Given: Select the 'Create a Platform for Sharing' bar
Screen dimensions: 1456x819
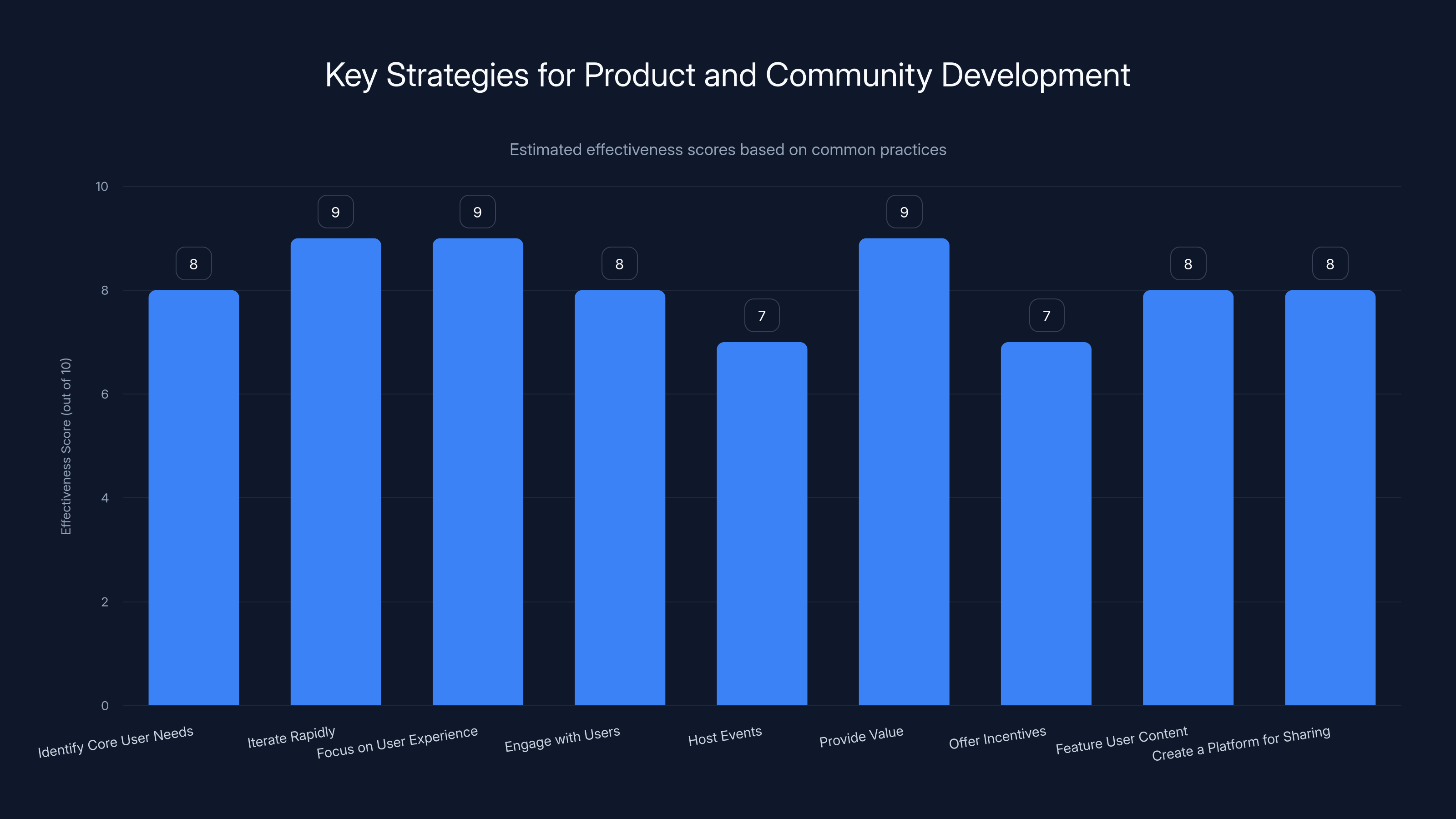Looking at the screenshot, I should coord(1330,497).
